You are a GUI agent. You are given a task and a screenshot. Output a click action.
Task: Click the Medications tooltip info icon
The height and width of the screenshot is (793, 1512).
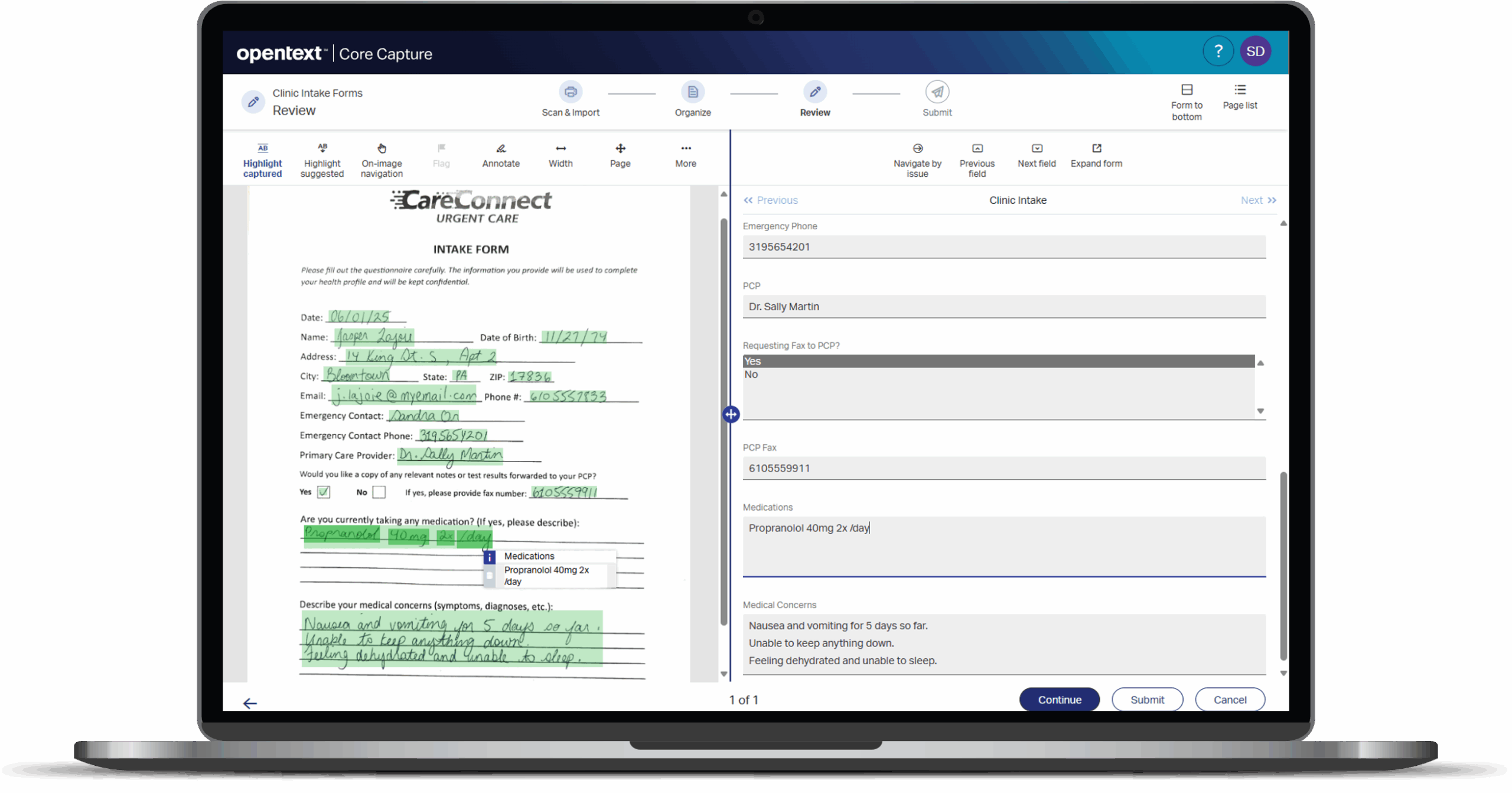click(490, 557)
